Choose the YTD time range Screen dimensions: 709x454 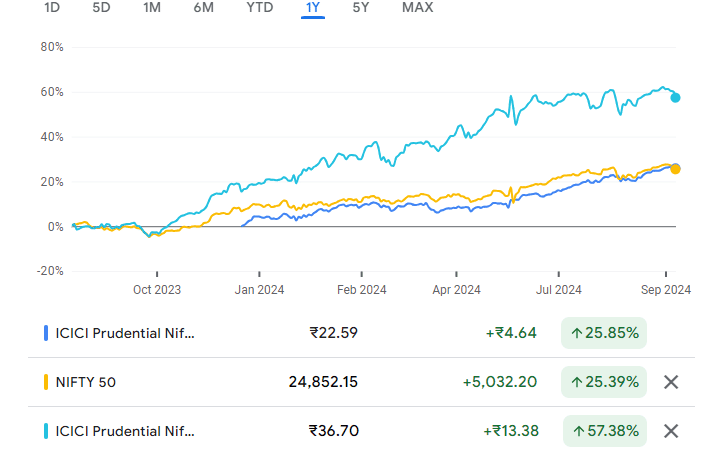pyautogui.click(x=260, y=8)
